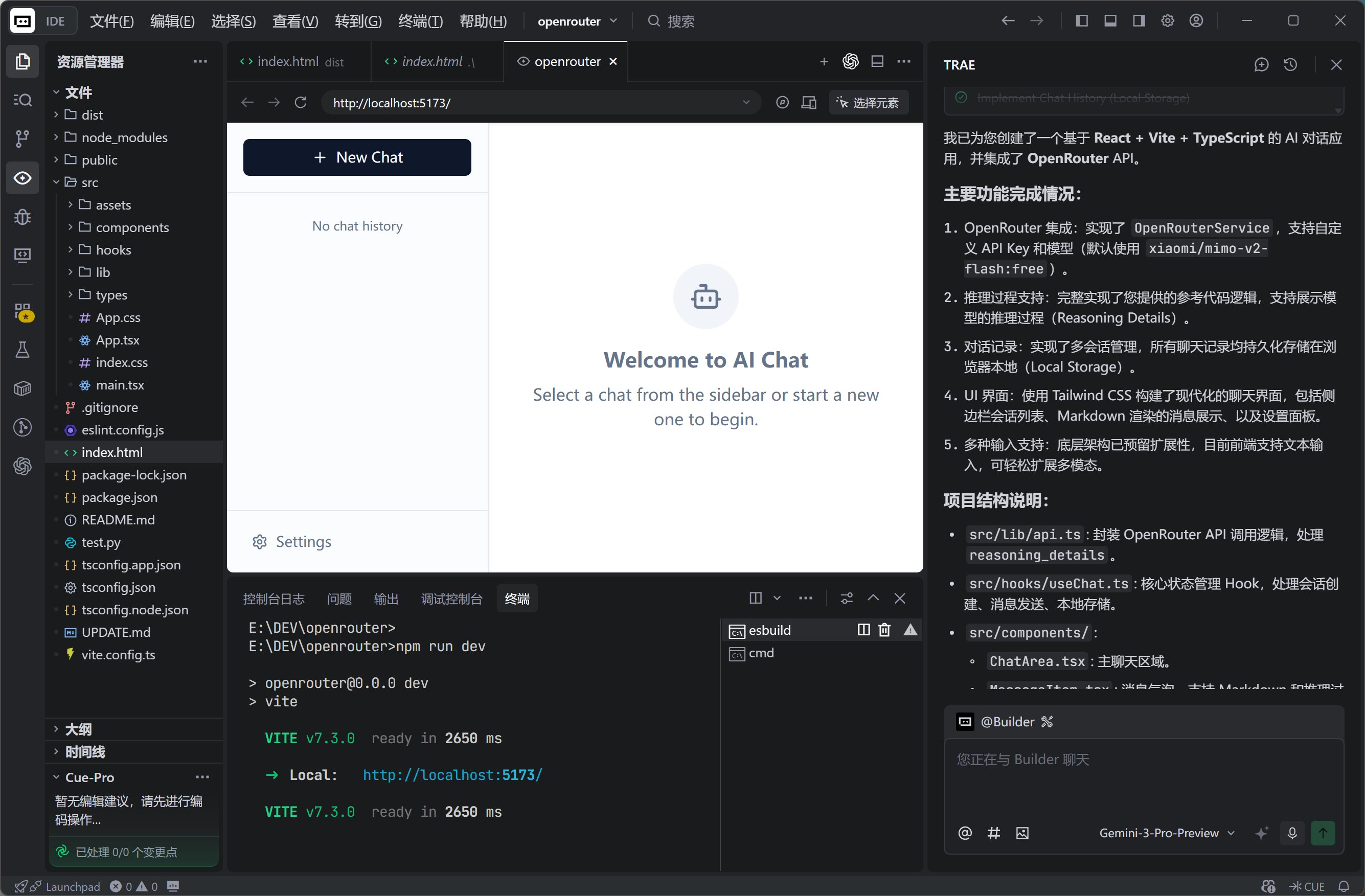Click the microphone voice input icon

pyautogui.click(x=1291, y=833)
